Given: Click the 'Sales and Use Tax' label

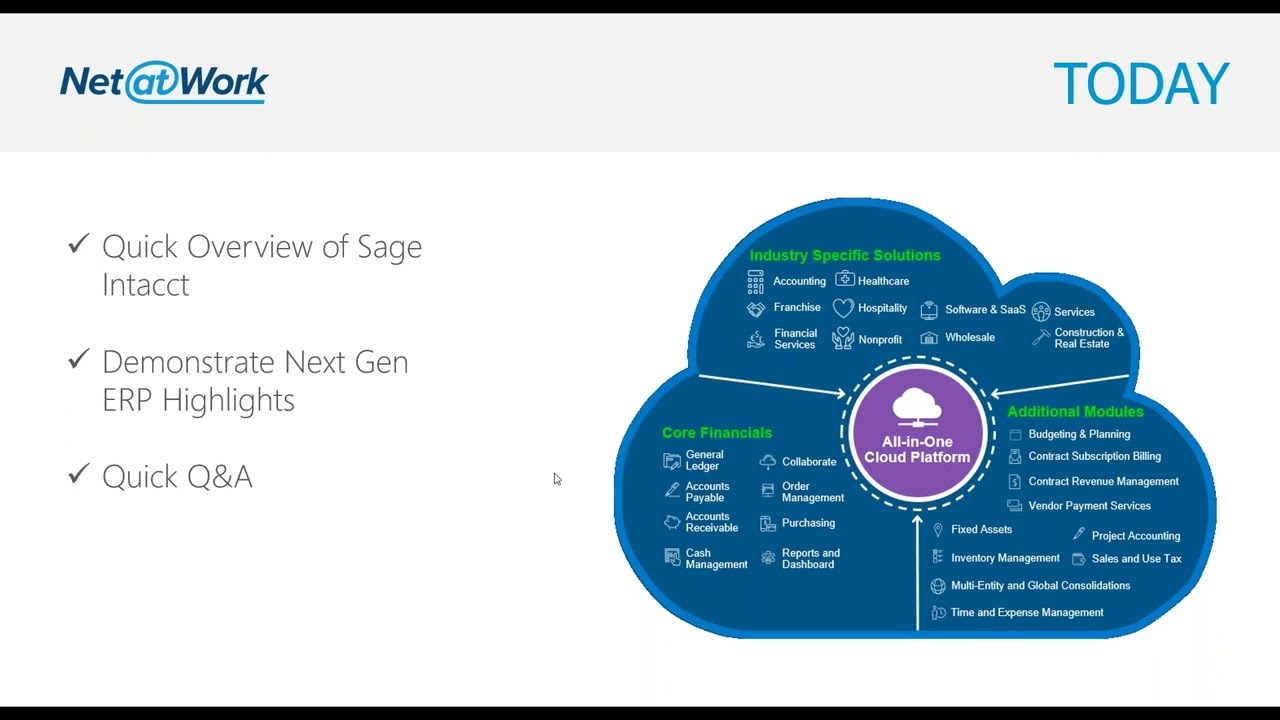Looking at the screenshot, I should point(1137,559).
